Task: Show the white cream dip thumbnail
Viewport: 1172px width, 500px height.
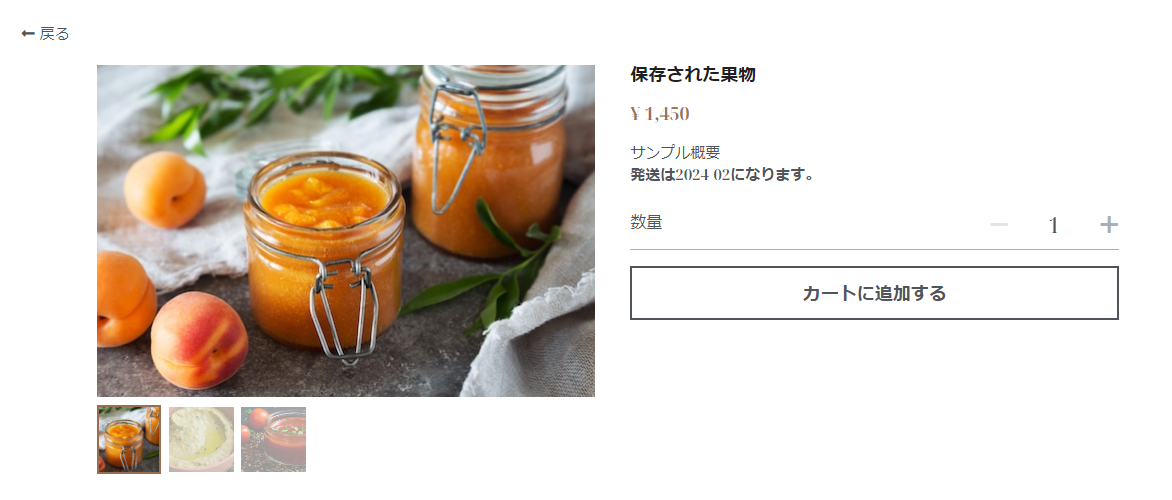Action: coord(201,439)
